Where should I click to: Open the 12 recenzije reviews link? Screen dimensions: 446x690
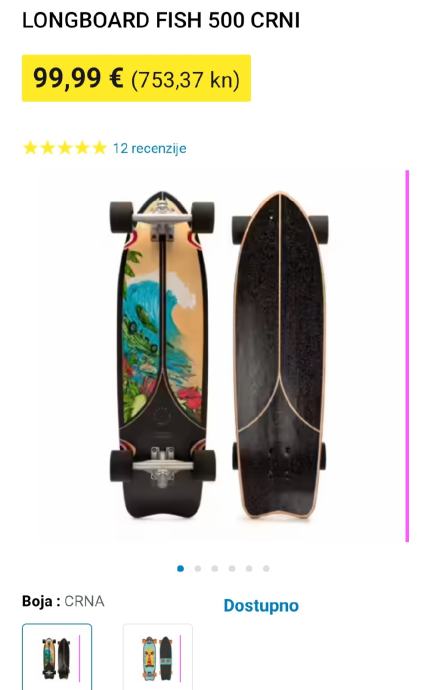pyautogui.click(x=150, y=148)
